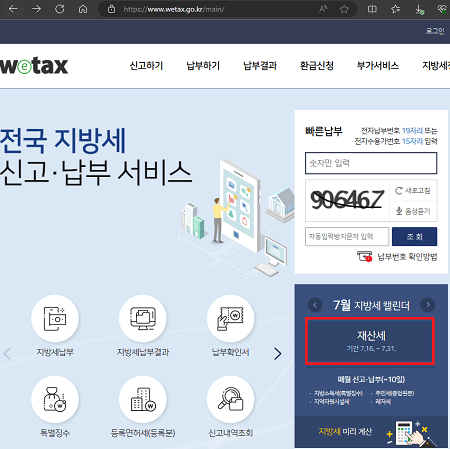The height and width of the screenshot is (449, 450).
Task: Open the 부가서비스 menu
Action: 378,66
